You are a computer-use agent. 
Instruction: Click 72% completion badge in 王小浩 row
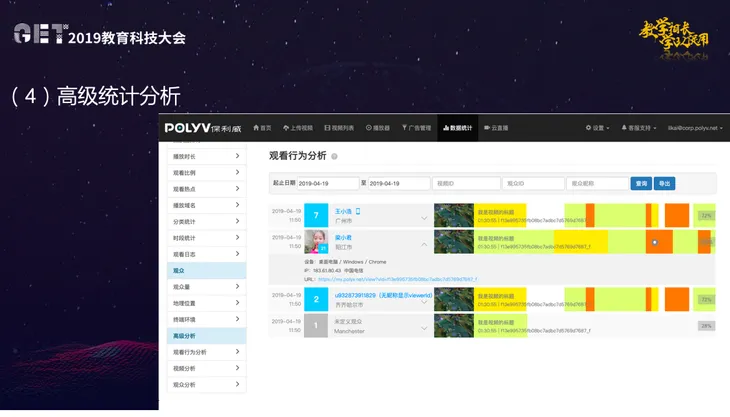(706, 215)
